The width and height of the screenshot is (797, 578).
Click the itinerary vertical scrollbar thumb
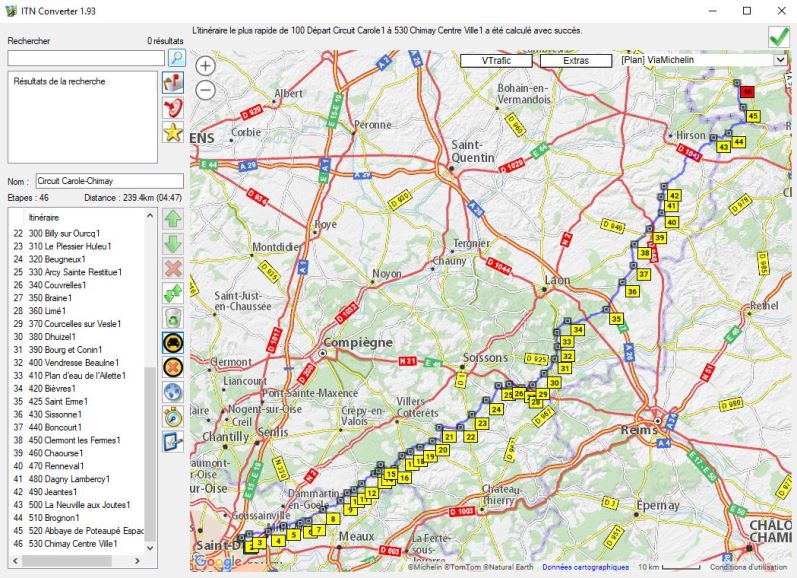tap(150, 453)
